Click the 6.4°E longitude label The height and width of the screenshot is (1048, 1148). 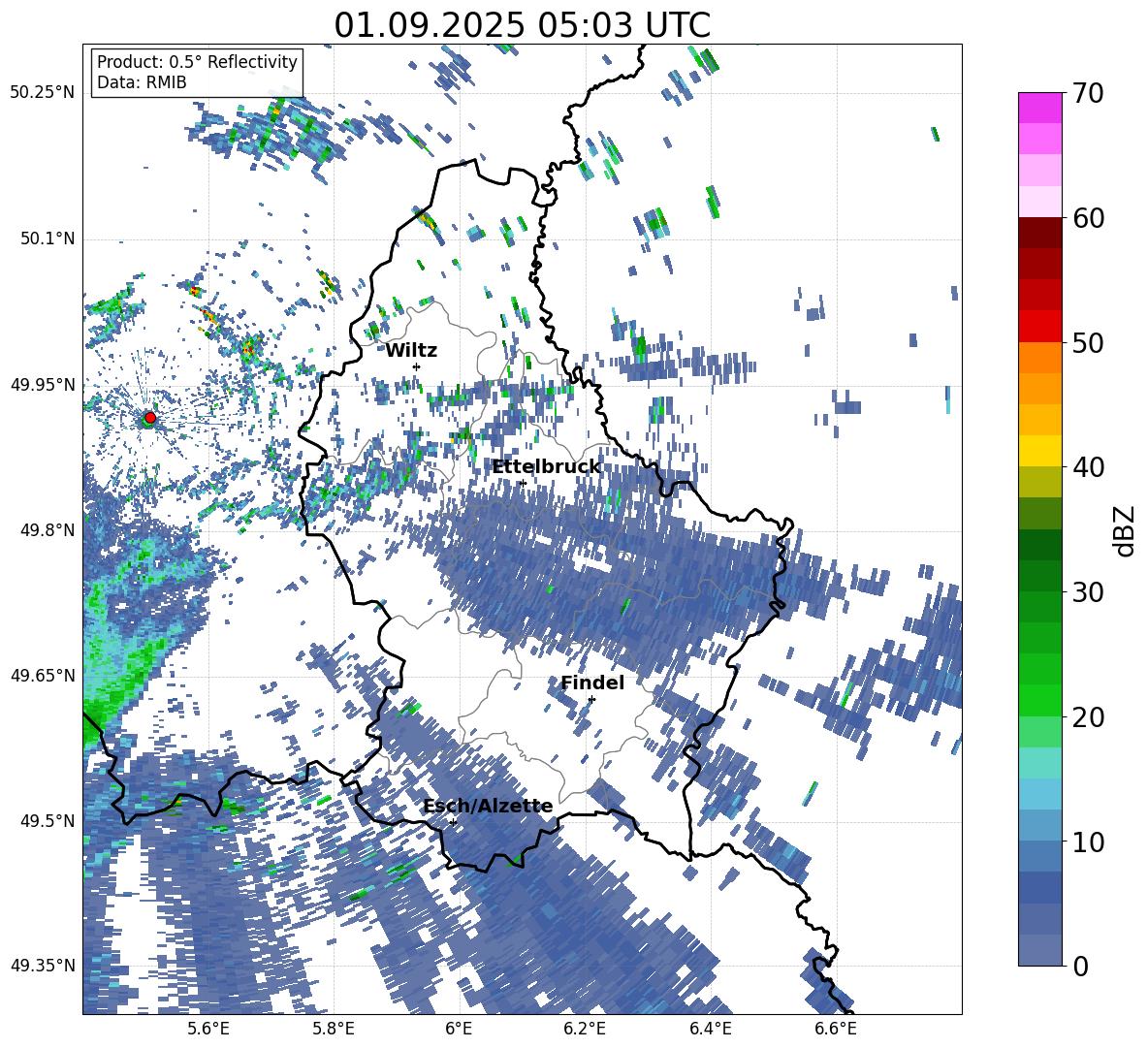click(711, 1029)
